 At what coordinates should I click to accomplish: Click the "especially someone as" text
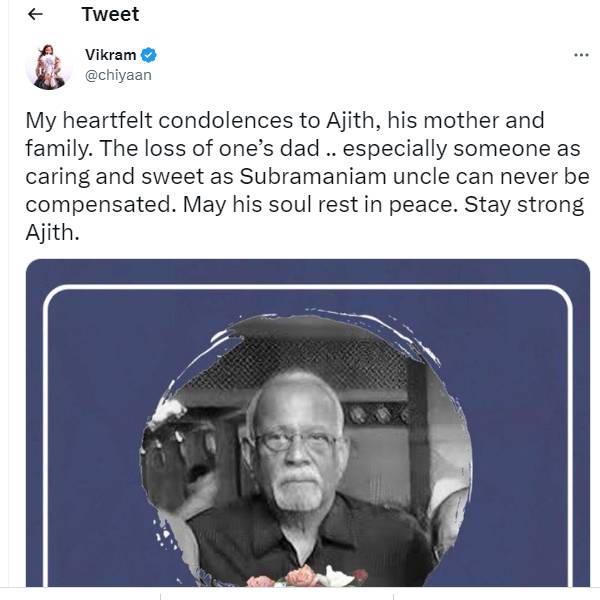[461, 149]
